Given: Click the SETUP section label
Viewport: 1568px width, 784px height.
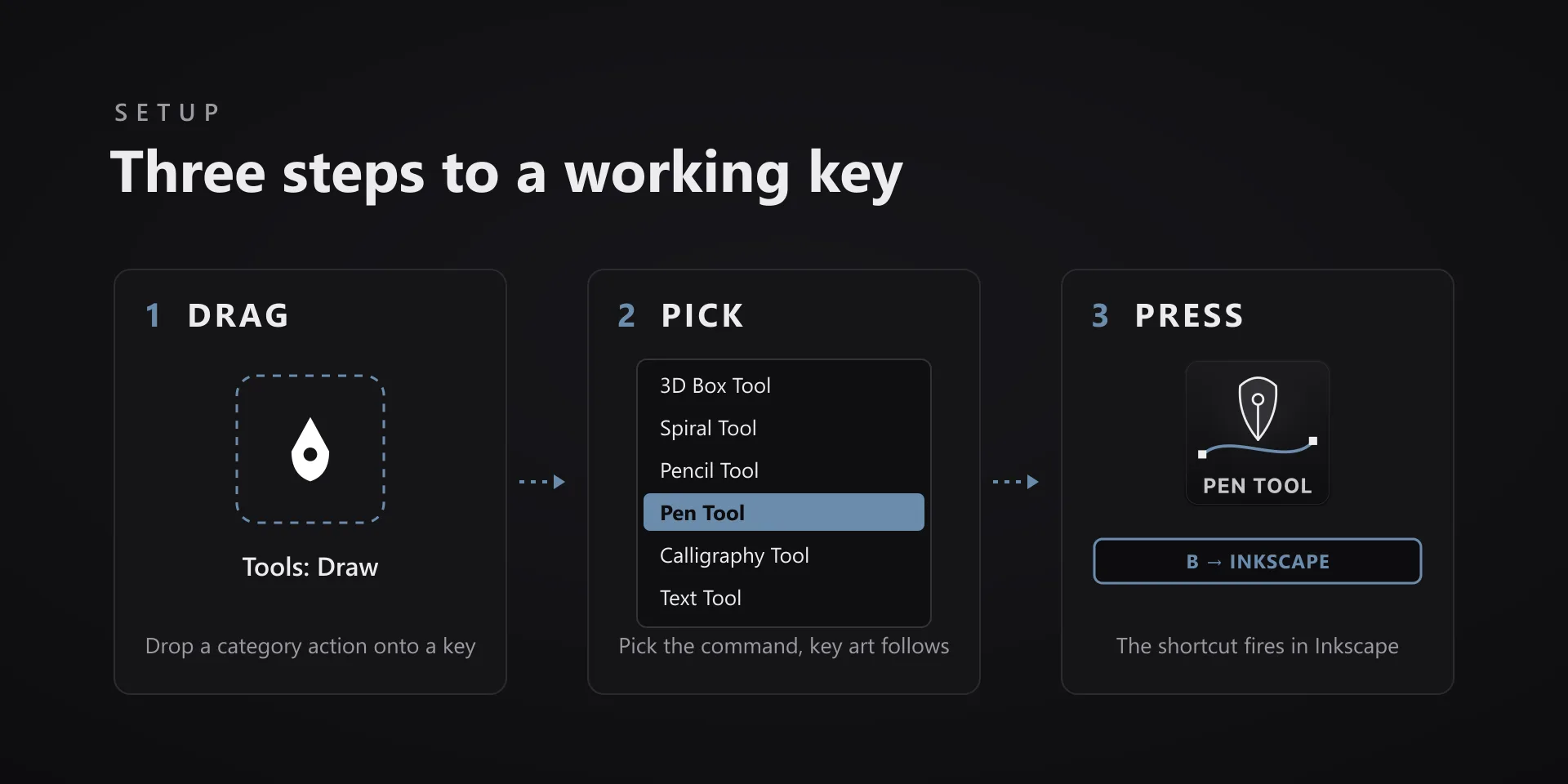Looking at the screenshot, I should click(167, 113).
